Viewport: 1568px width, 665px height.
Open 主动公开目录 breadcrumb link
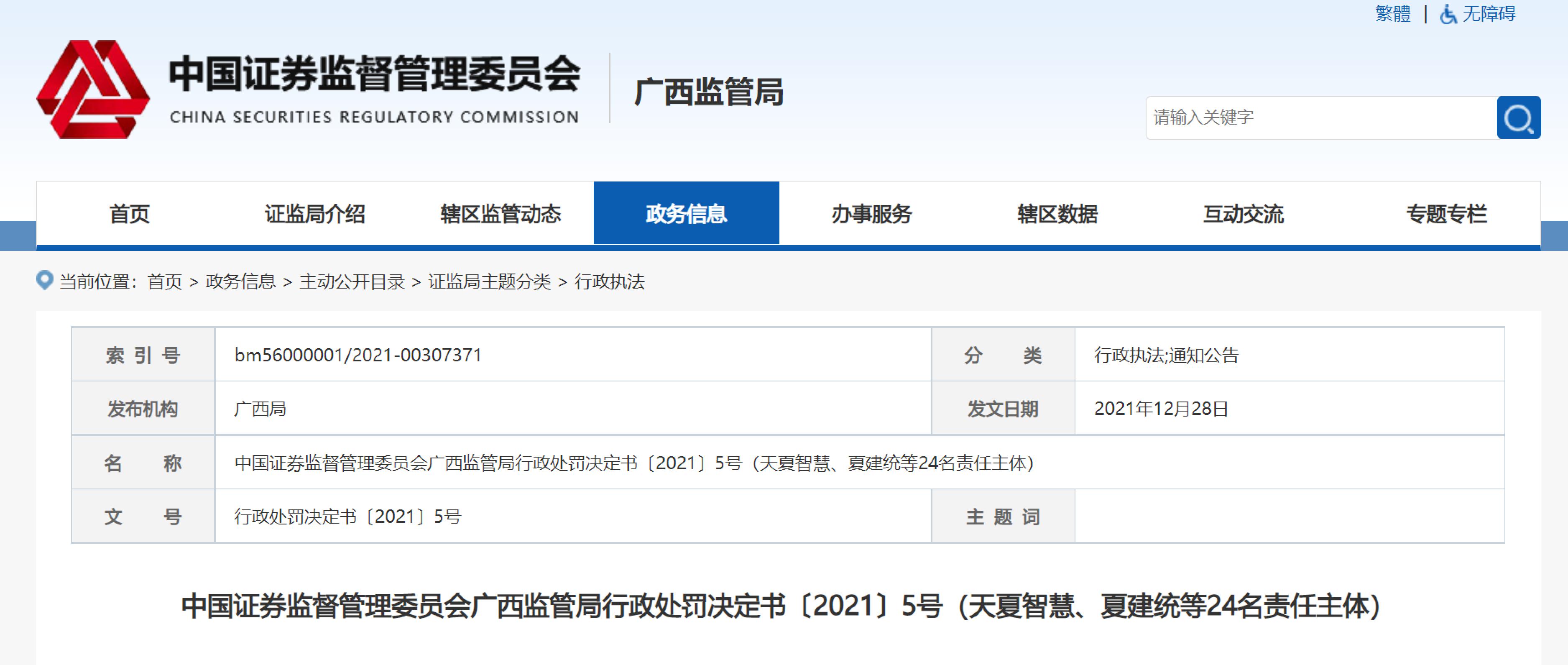pyautogui.click(x=352, y=281)
